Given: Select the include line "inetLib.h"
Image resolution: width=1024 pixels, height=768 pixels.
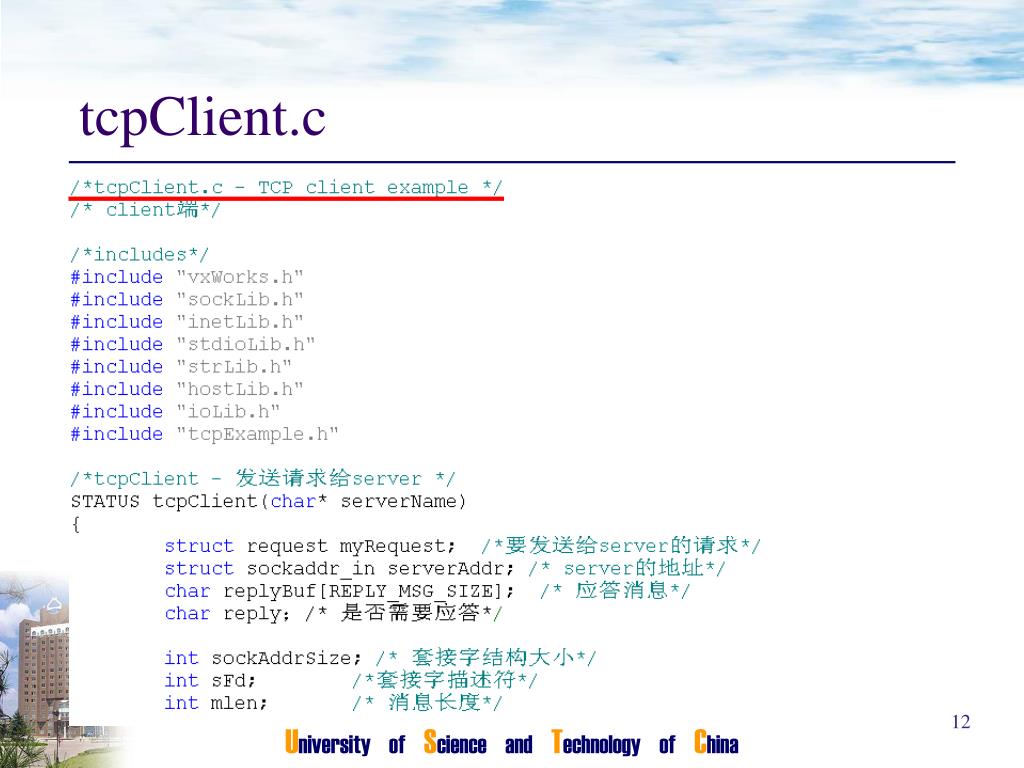Looking at the screenshot, I should tap(187, 321).
